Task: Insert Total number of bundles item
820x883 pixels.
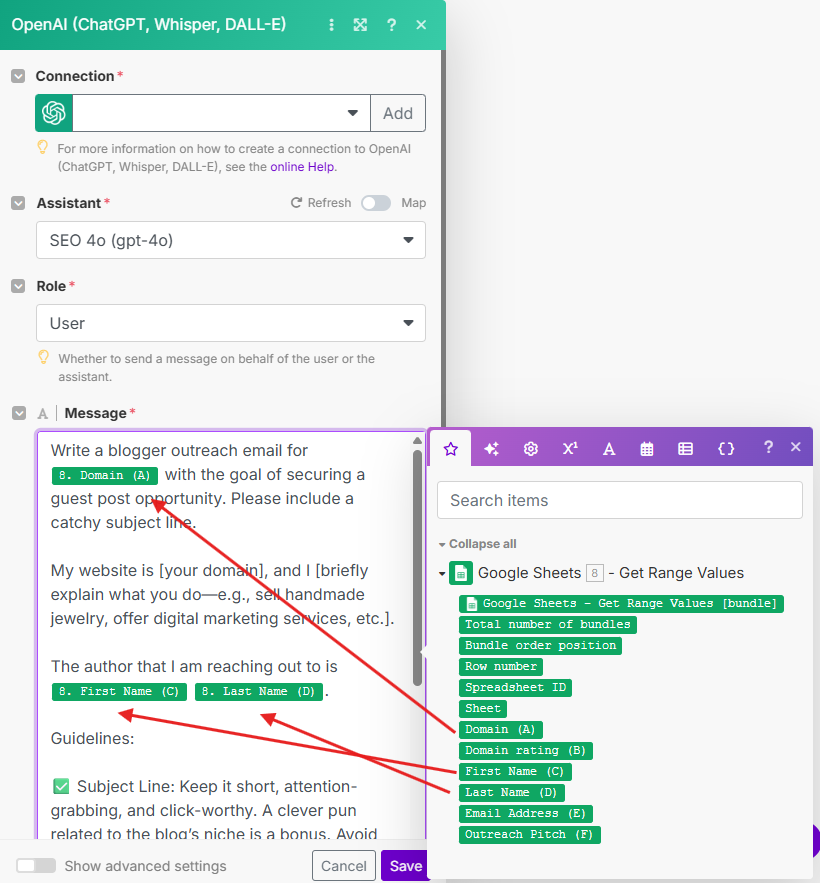Action: [x=548, y=625]
